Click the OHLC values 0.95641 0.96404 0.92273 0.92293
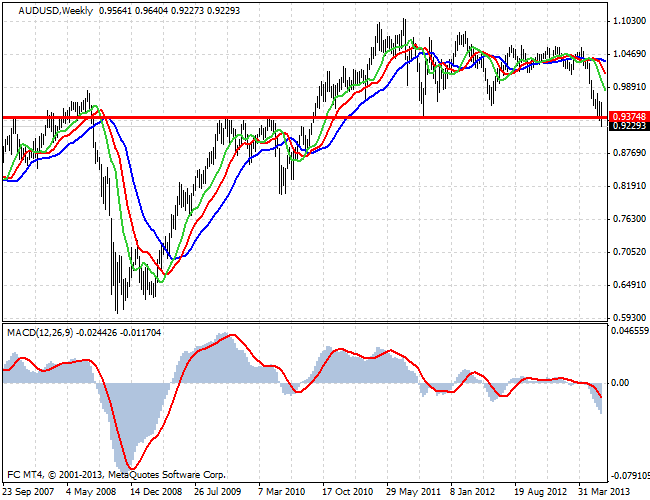The image size is (650, 500). (x=170, y=11)
